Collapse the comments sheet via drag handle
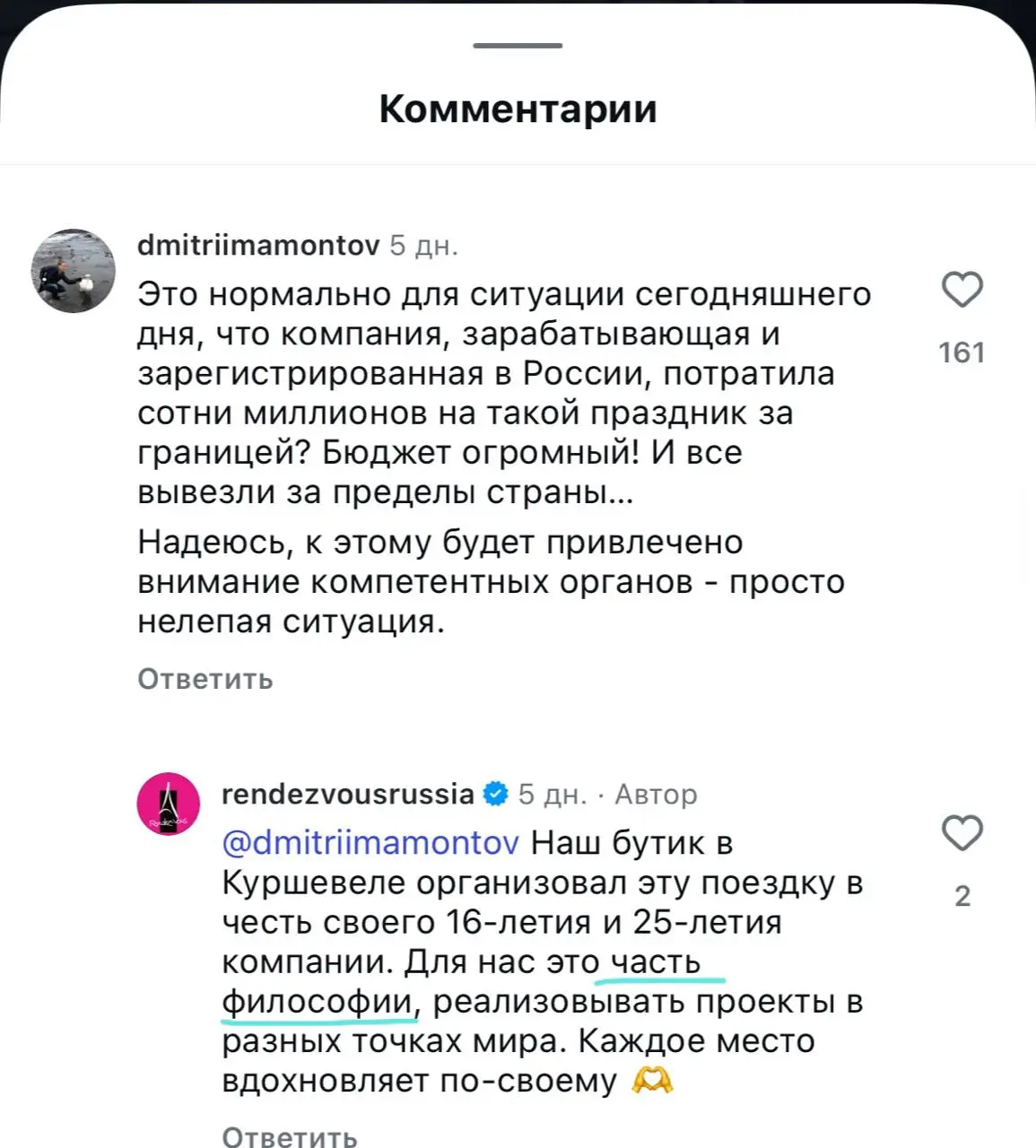Viewport: 1036px width, 1148px height. (x=518, y=44)
